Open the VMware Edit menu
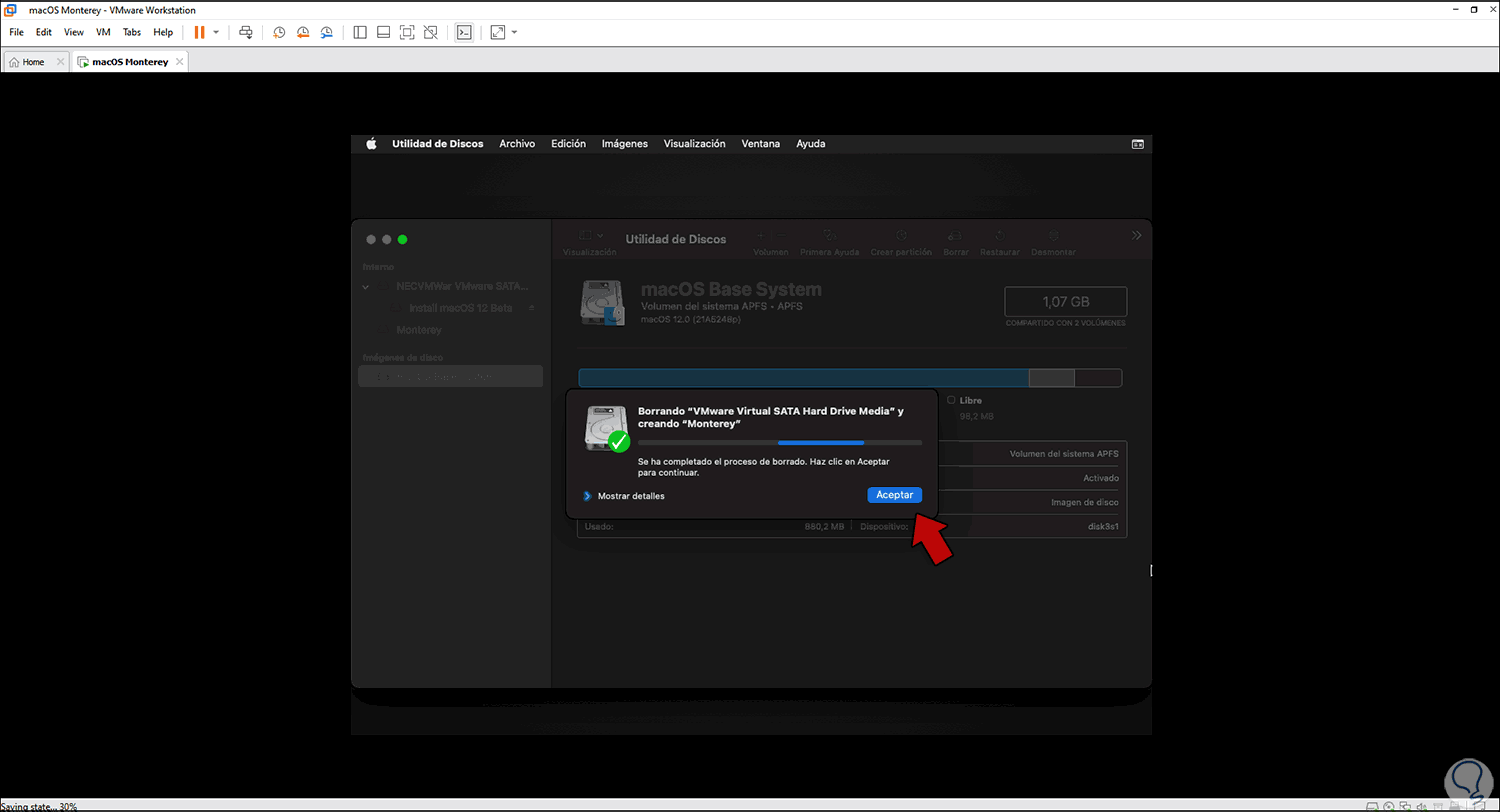Image resolution: width=1500 pixels, height=812 pixels. pyautogui.click(x=44, y=32)
